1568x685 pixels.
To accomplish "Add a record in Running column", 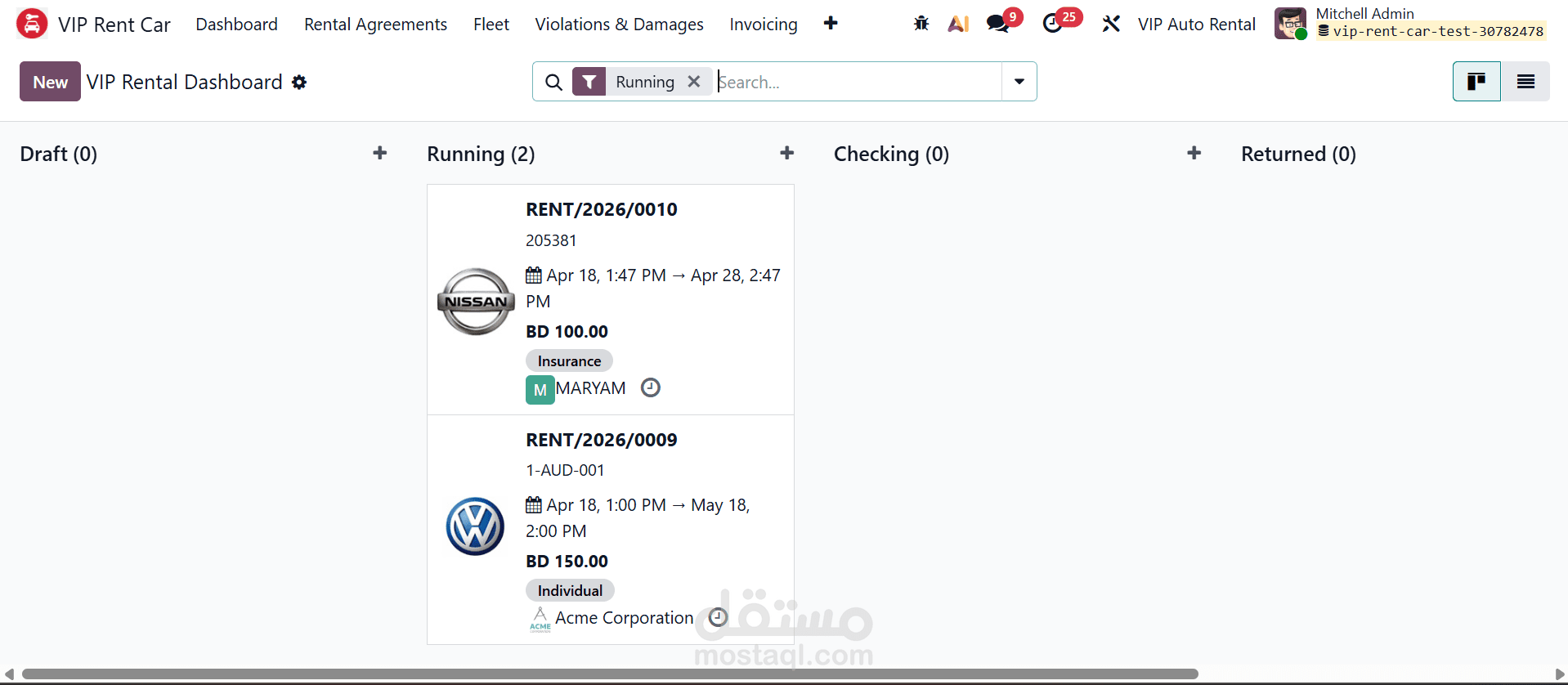I will click(x=786, y=153).
